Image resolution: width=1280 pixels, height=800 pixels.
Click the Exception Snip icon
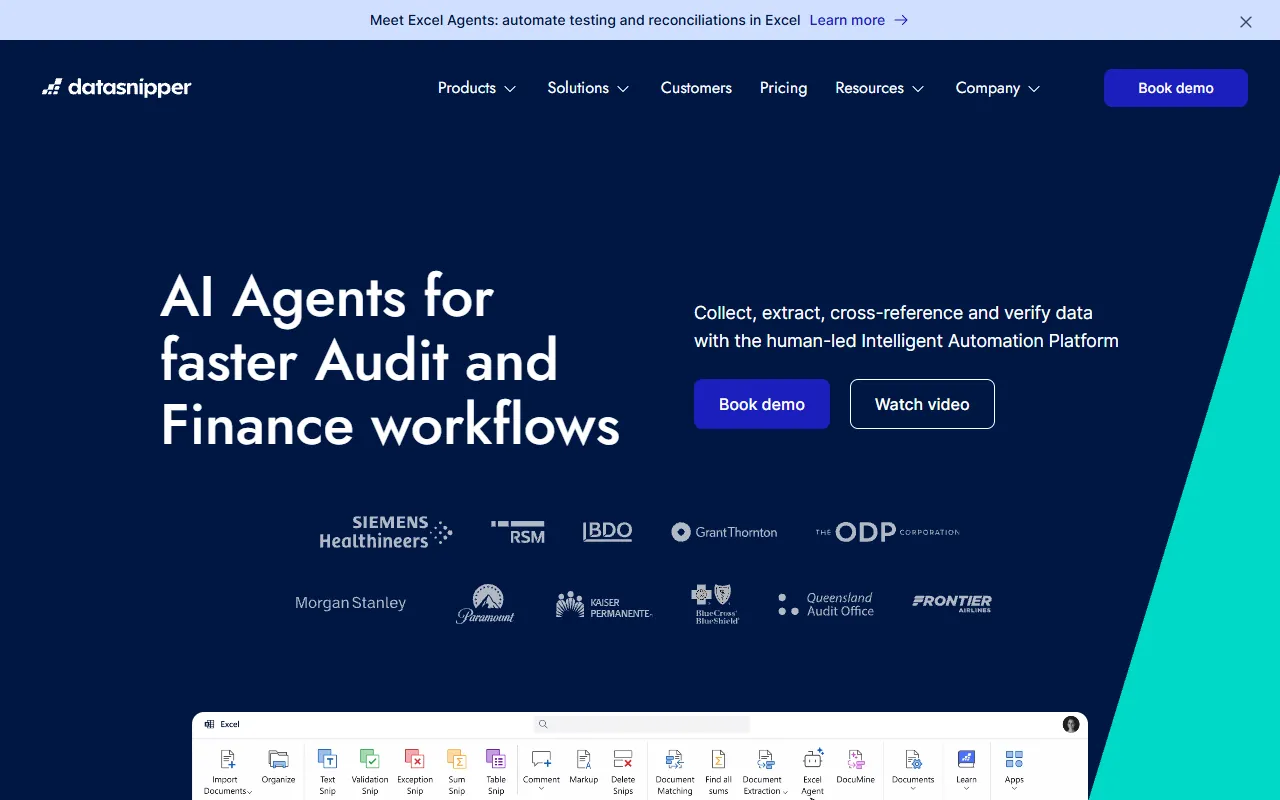(x=414, y=761)
